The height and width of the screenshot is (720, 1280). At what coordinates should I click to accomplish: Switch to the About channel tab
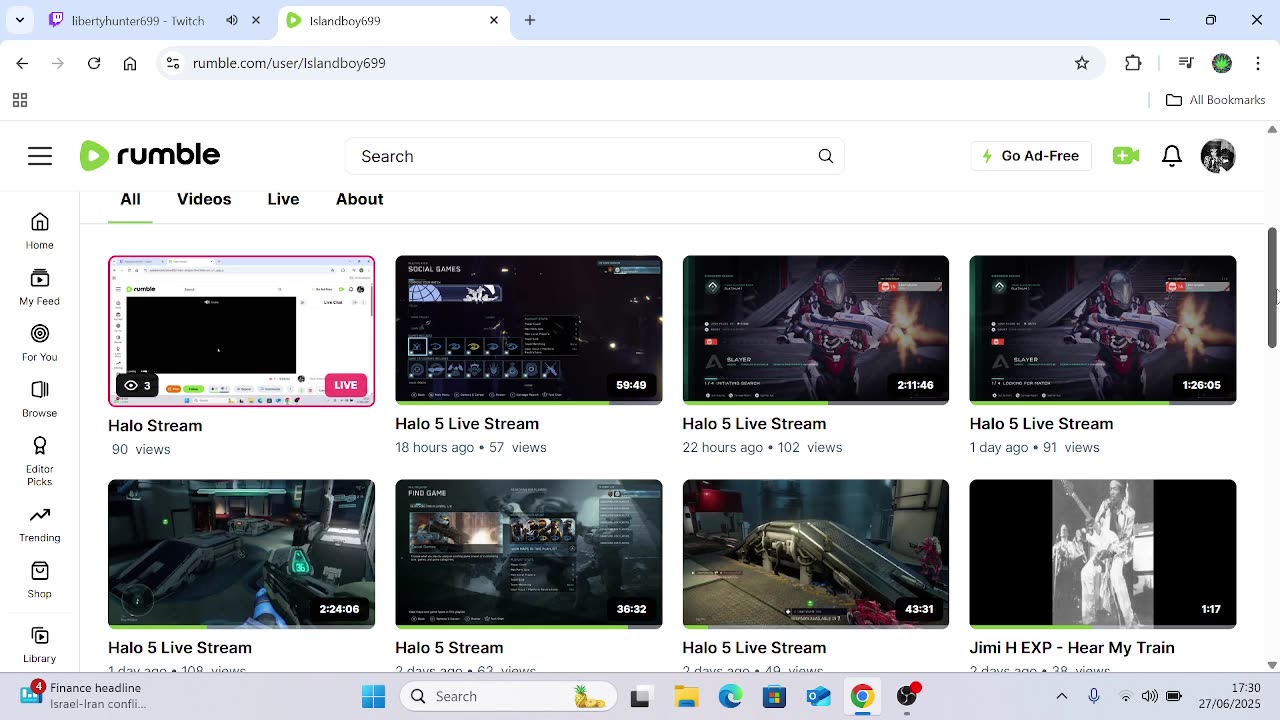[360, 199]
